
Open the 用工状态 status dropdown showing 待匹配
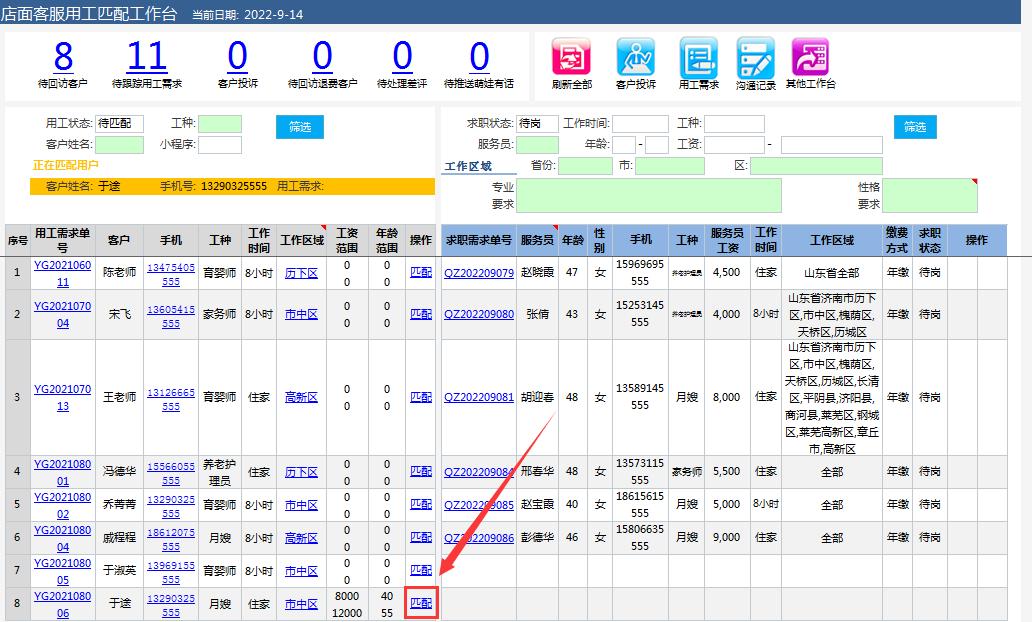[x=122, y=124]
